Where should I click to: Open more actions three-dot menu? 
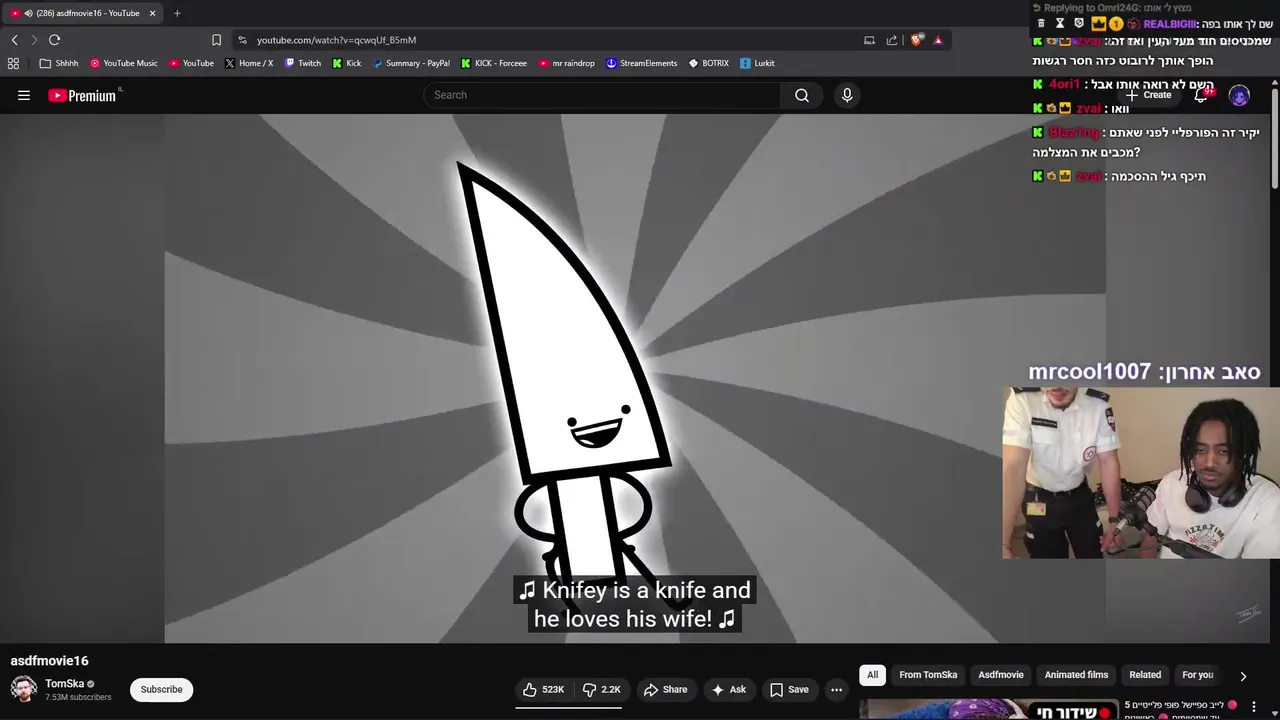pyautogui.click(x=836, y=689)
